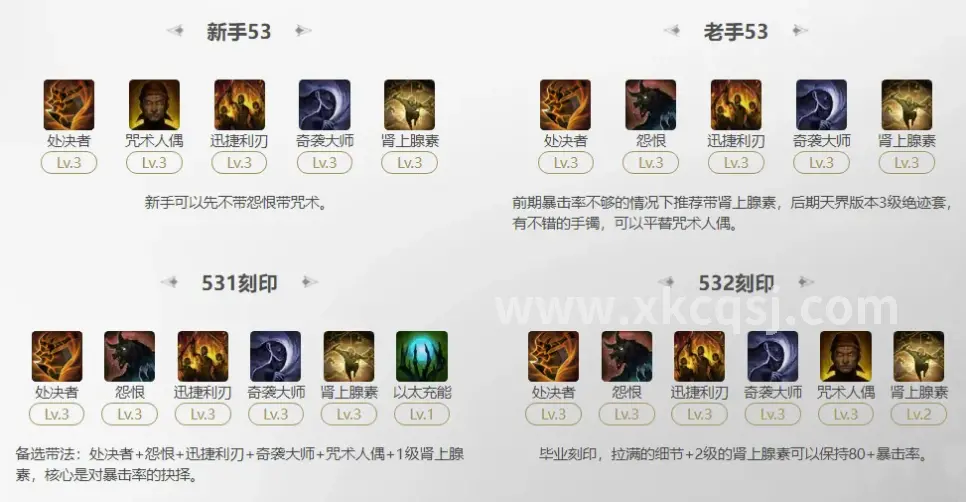Click the 奇袭大师 icon under 新手53

tap(325, 105)
